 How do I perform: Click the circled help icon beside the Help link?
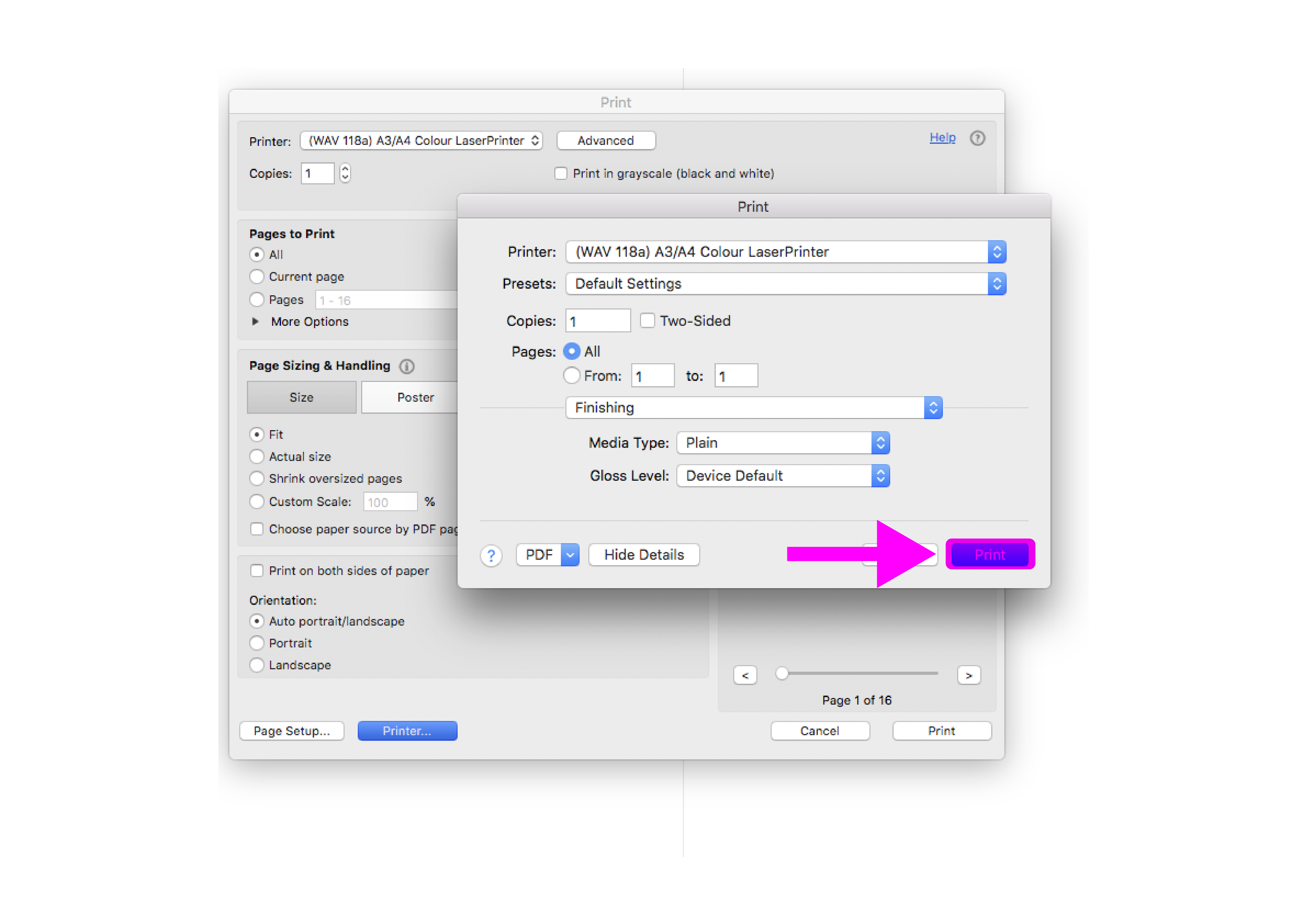coord(977,138)
